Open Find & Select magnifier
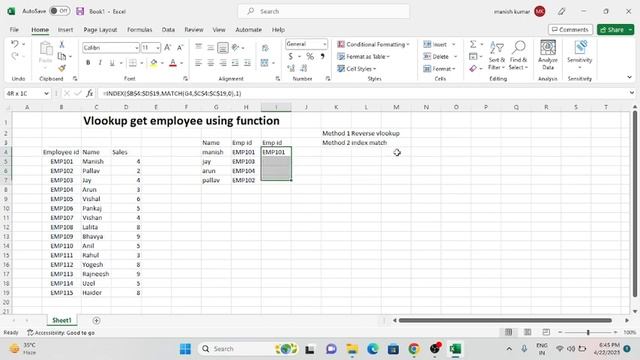 518,55
